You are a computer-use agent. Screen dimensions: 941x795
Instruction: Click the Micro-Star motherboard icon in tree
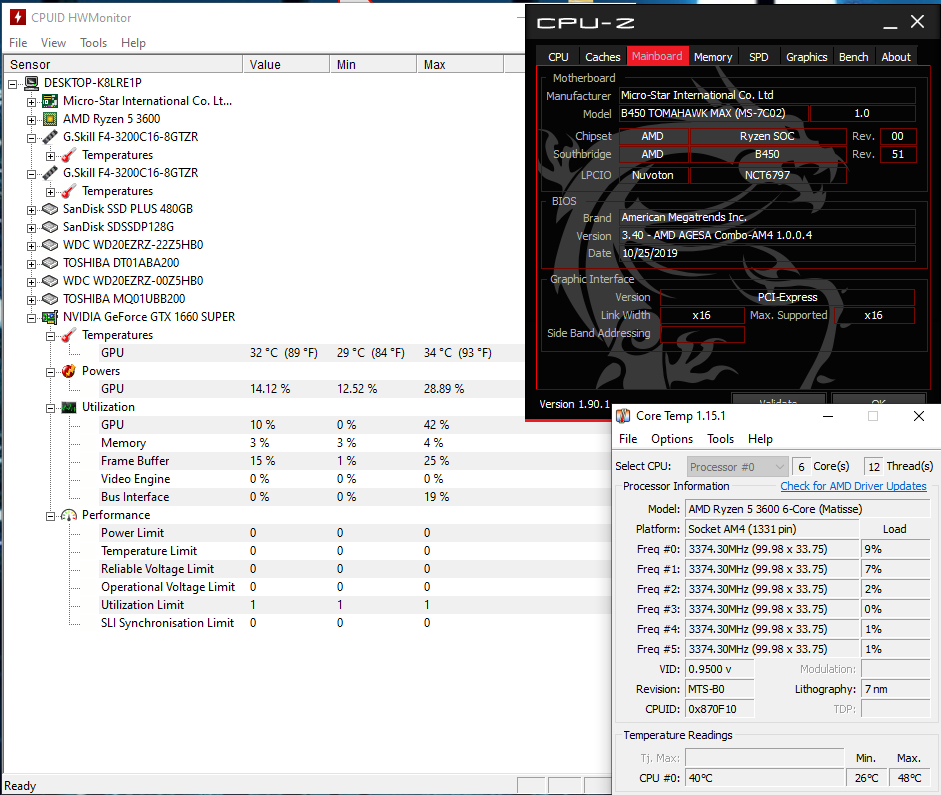[50, 101]
